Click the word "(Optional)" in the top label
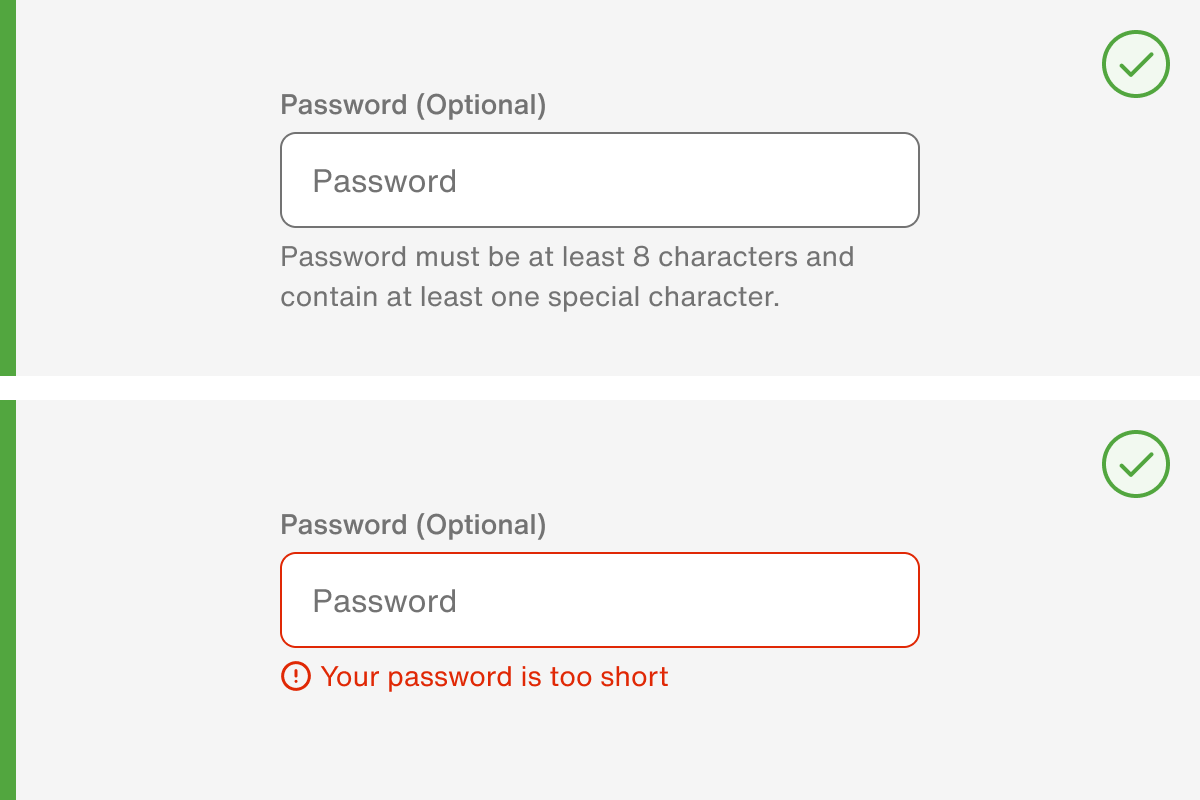Viewport: 1200px width, 800px height. (x=481, y=105)
